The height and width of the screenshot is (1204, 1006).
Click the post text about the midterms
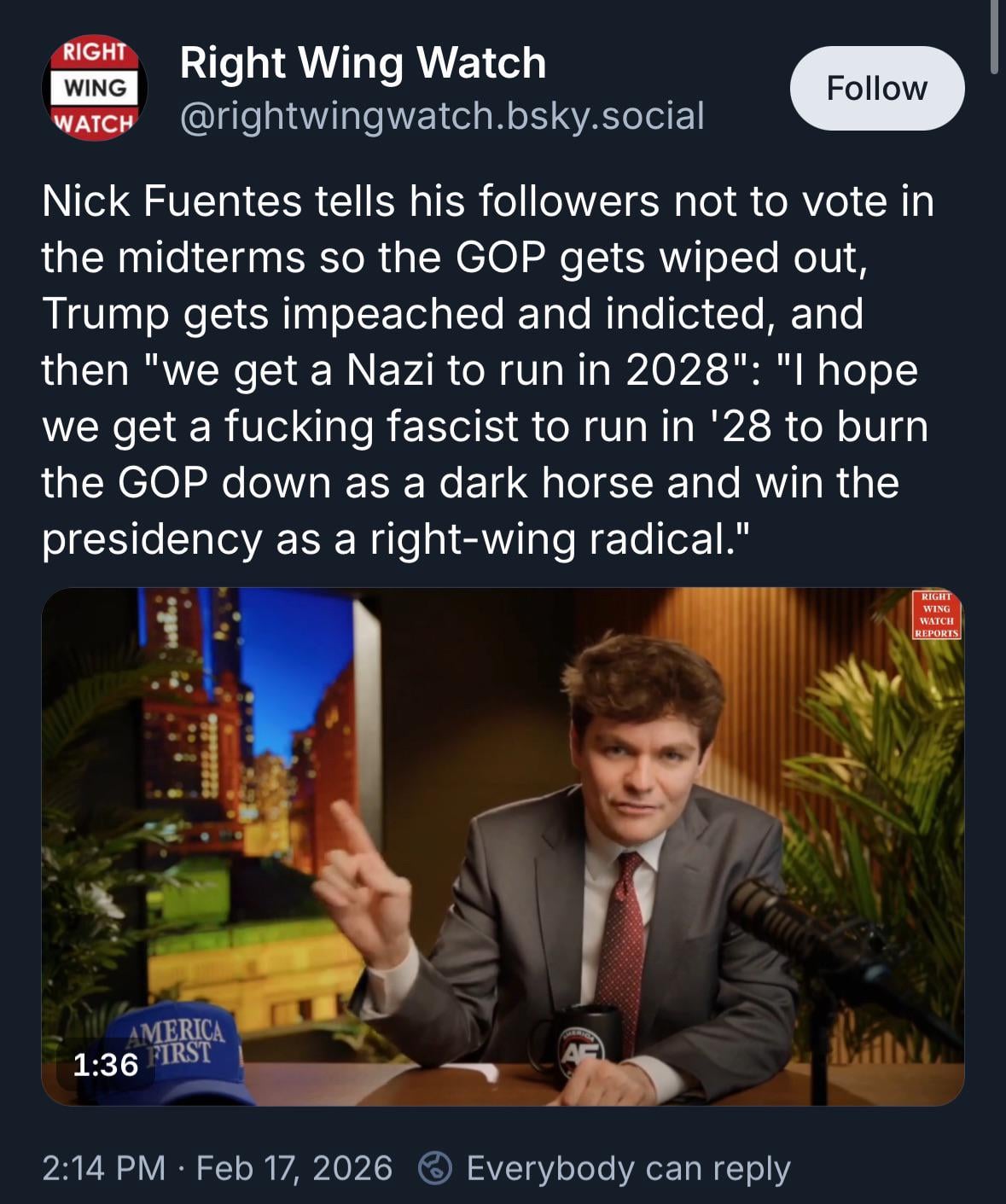click(487, 369)
